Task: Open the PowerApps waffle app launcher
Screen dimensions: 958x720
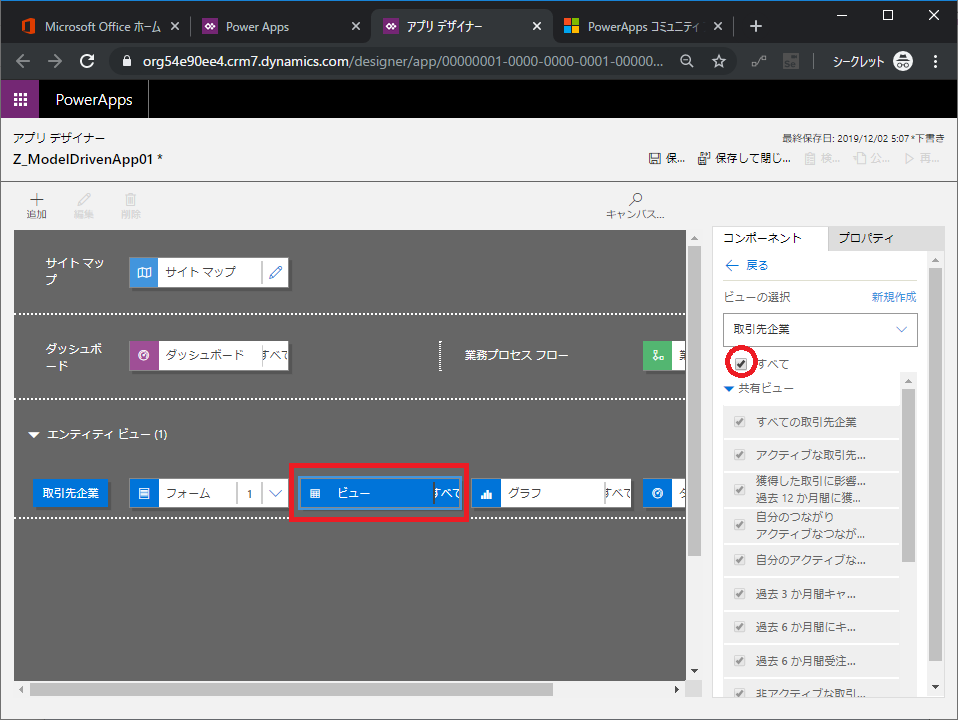Action: point(20,99)
